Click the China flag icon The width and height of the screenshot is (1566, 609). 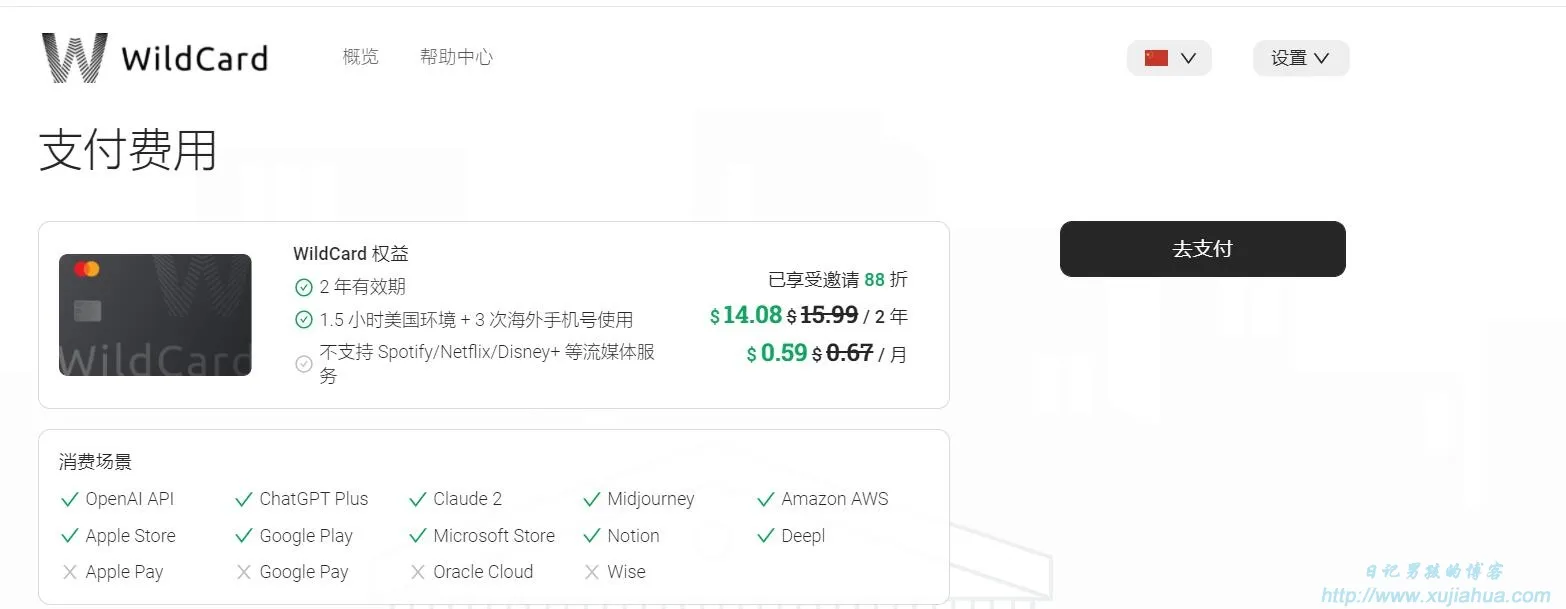tap(1156, 58)
